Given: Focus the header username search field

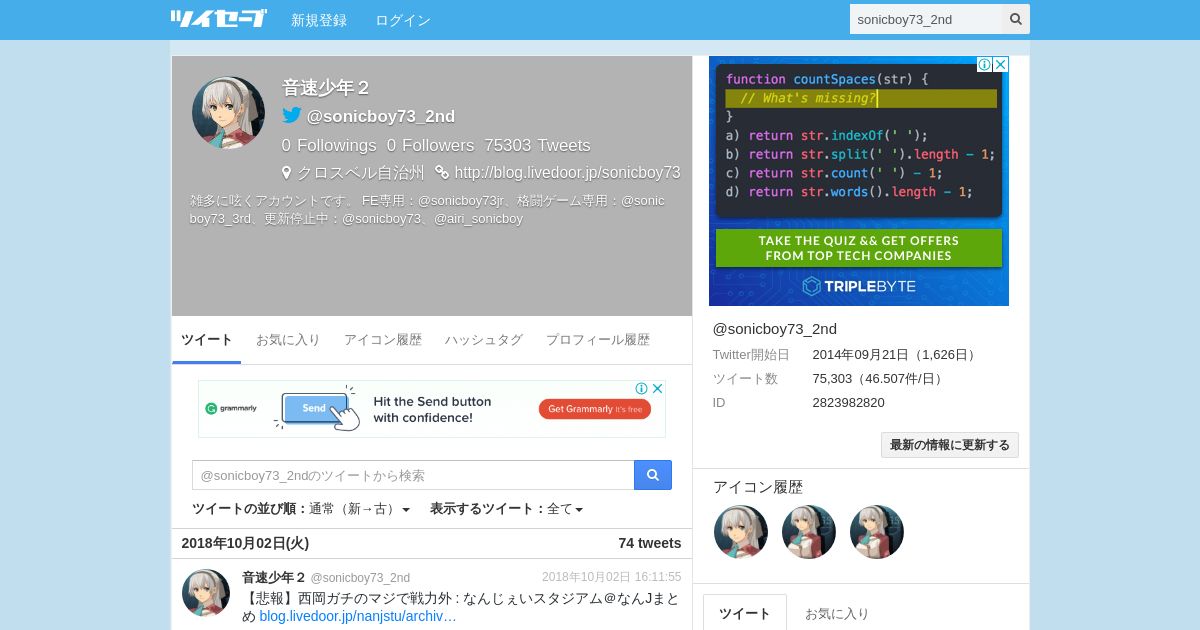Looking at the screenshot, I should (x=926, y=19).
